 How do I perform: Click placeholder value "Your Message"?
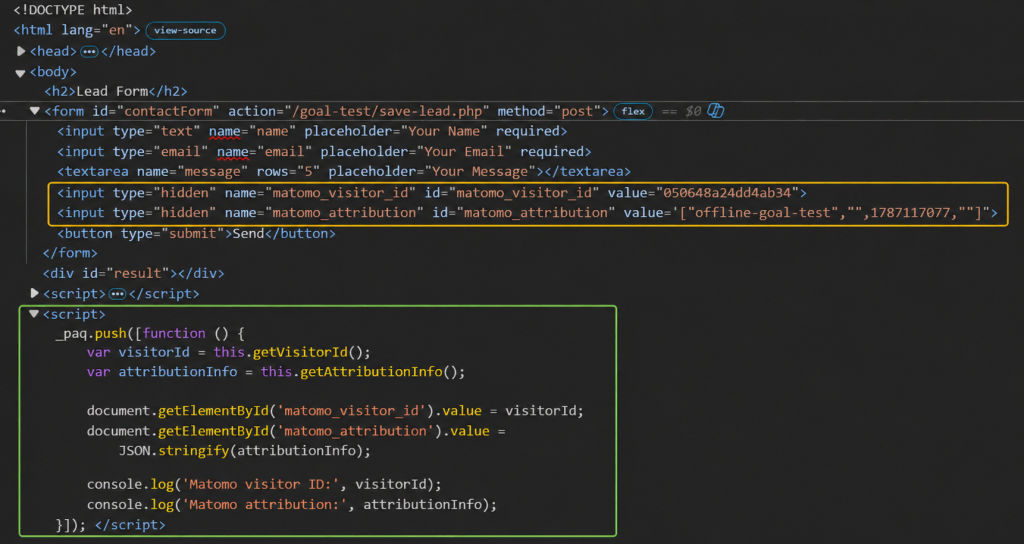[480, 172]
